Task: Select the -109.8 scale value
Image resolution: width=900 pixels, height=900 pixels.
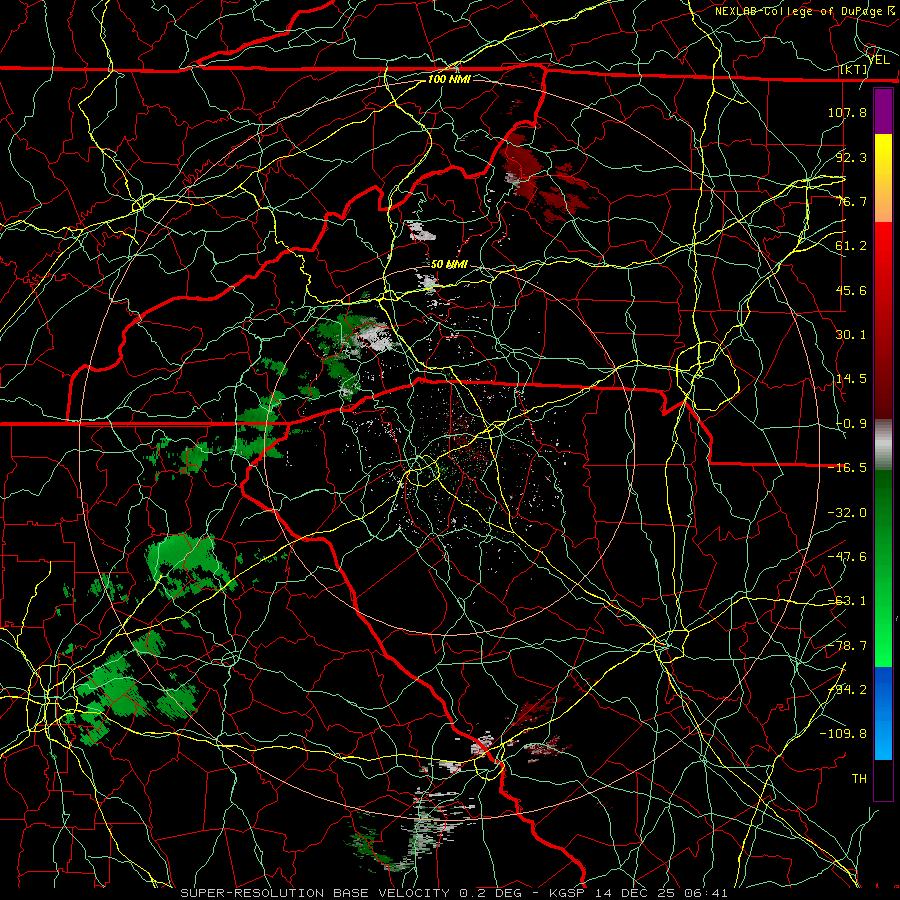Action: click(x=843, y=734)
